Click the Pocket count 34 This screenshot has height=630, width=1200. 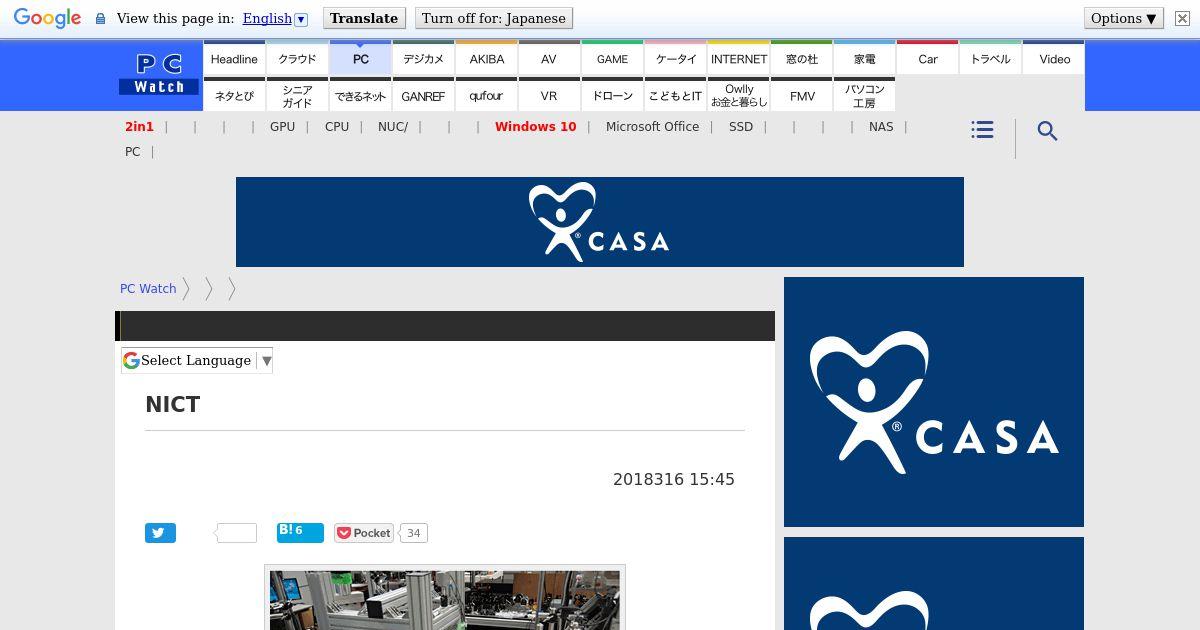point(413,533)
